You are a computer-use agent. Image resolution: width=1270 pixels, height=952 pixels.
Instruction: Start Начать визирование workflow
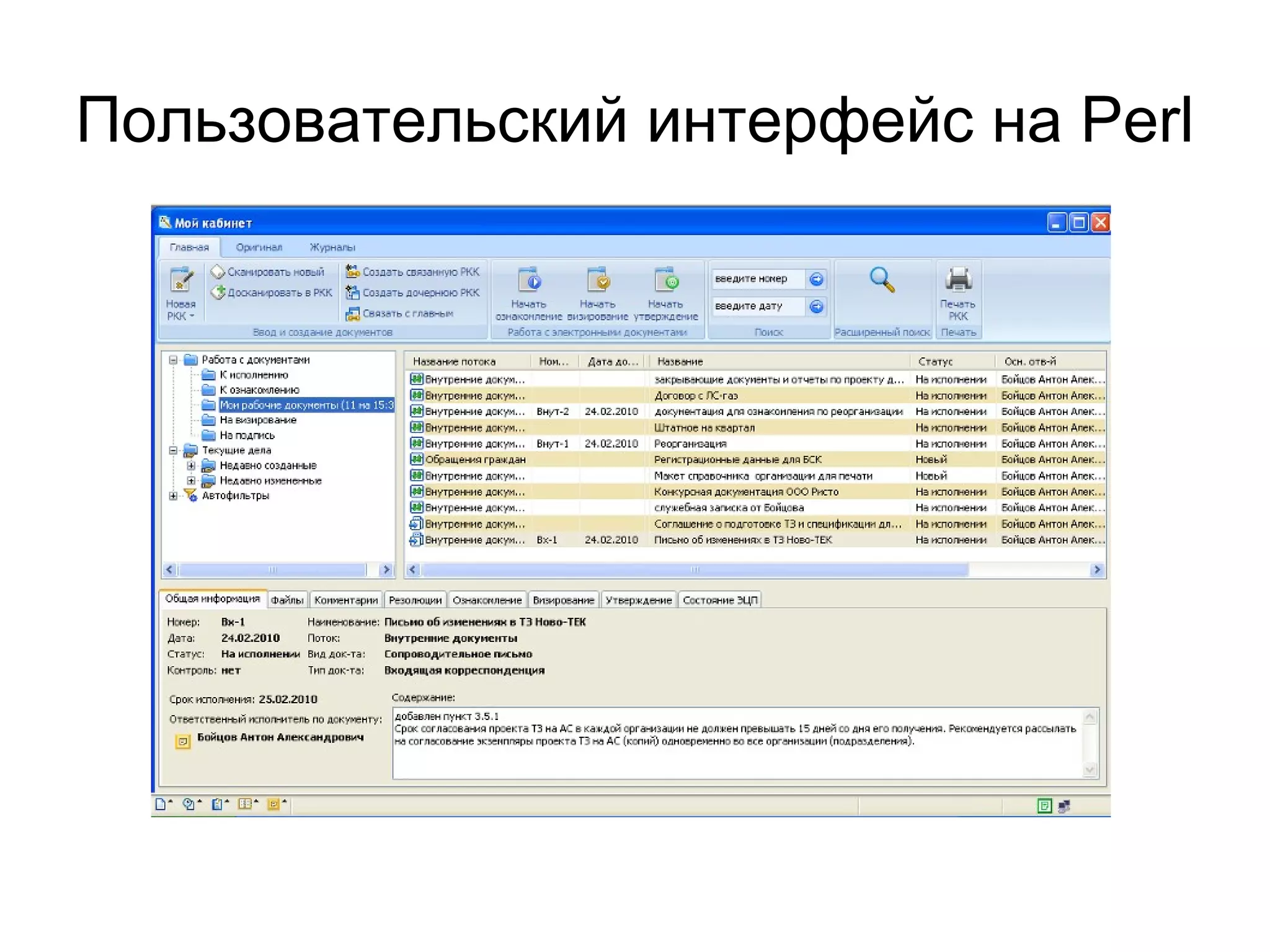pyautogui.click(x=598, y=281)
